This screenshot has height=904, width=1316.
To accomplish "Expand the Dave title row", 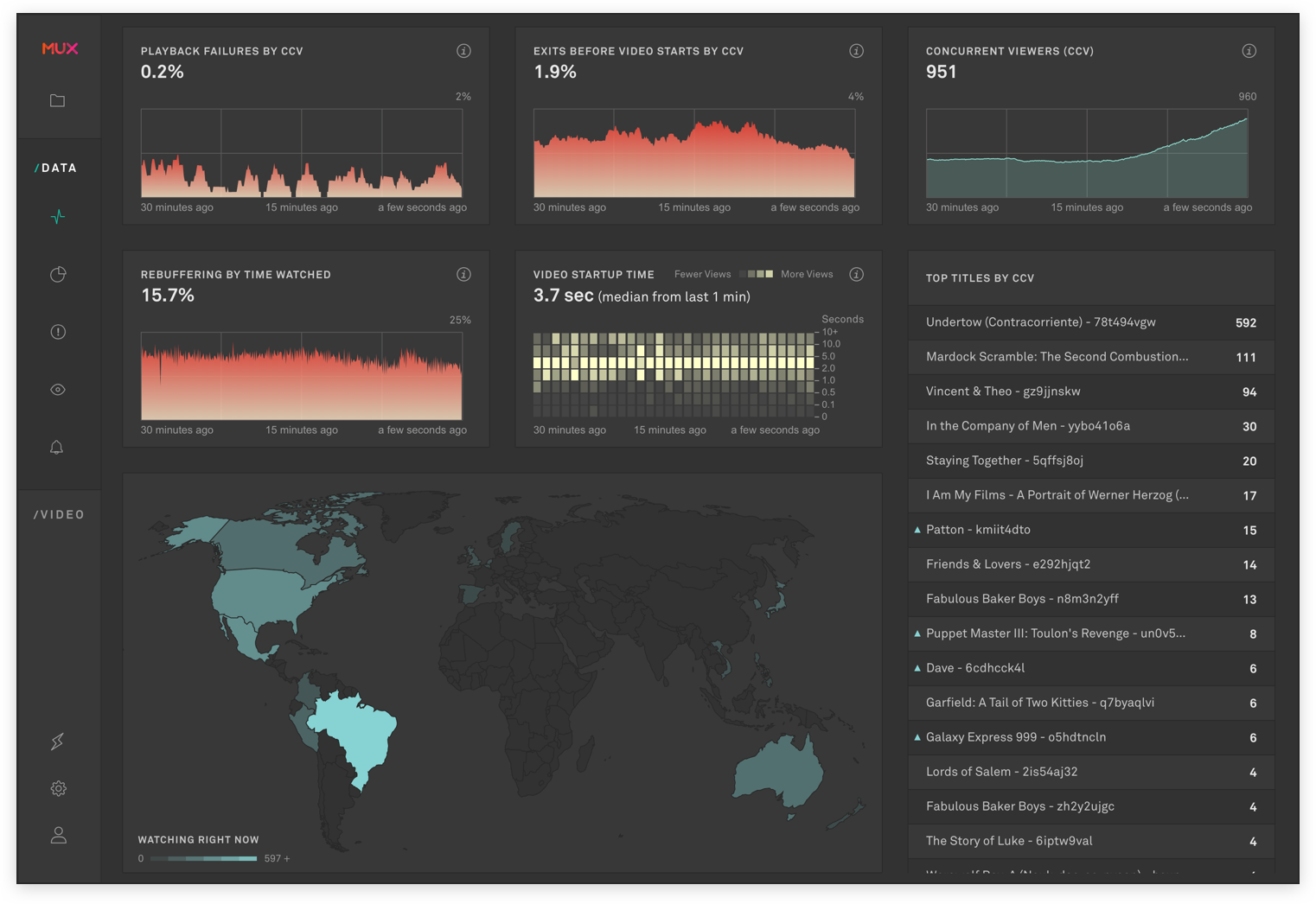I will (917, 668).
